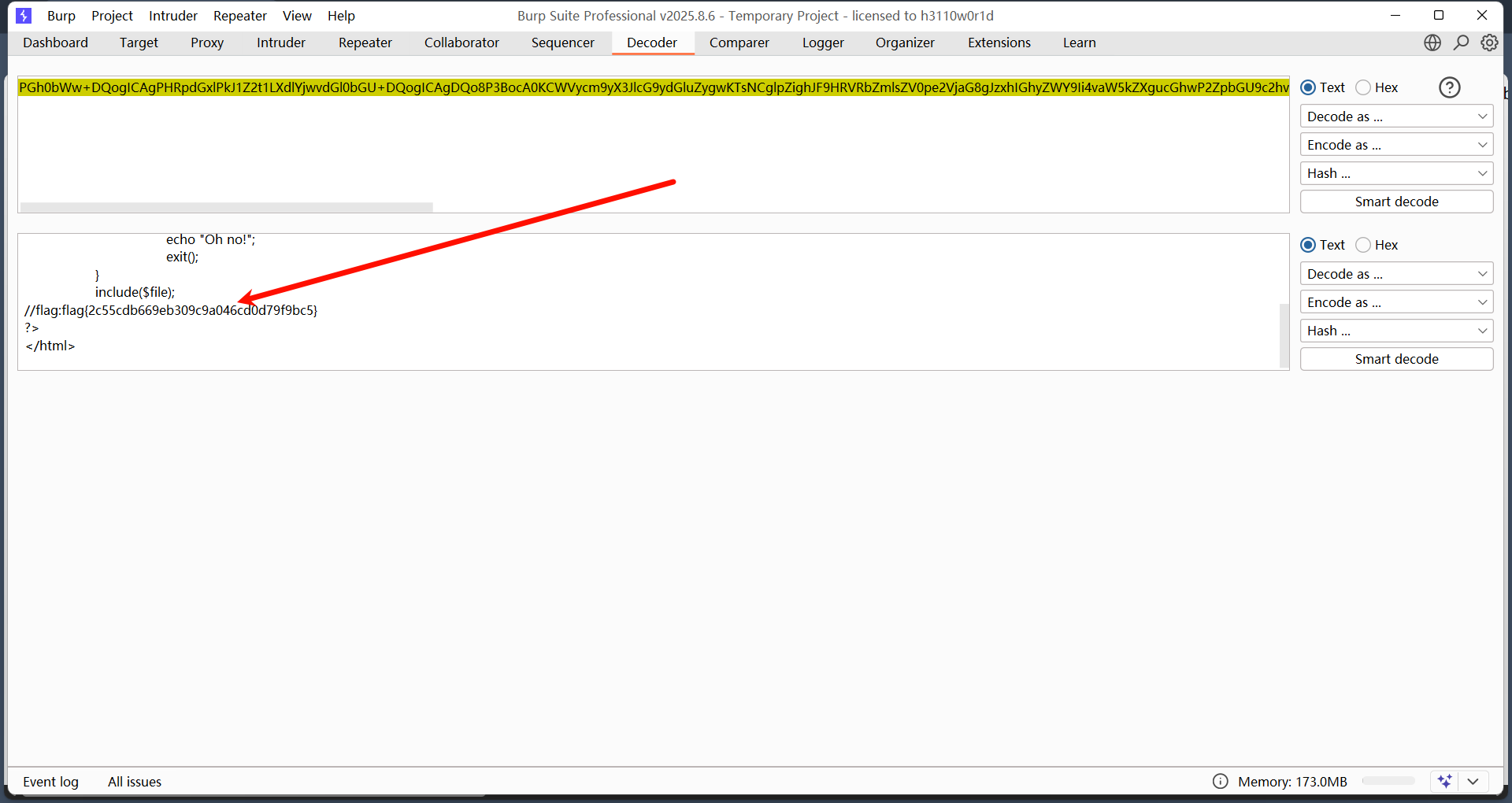Open second panel's Encode as dropdown
The height and width of the screenshot is (803, 1512).
pos(1396,302)
